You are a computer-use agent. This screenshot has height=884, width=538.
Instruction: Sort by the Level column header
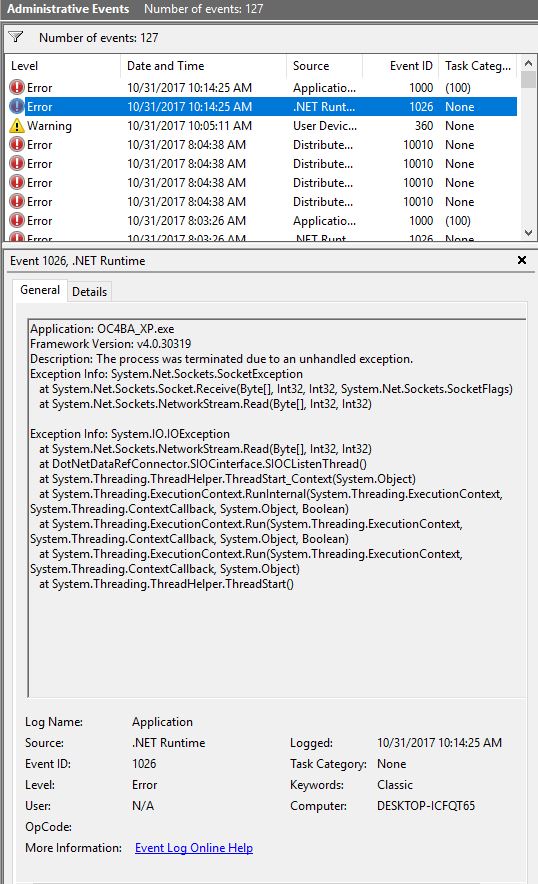click(62, 66)
